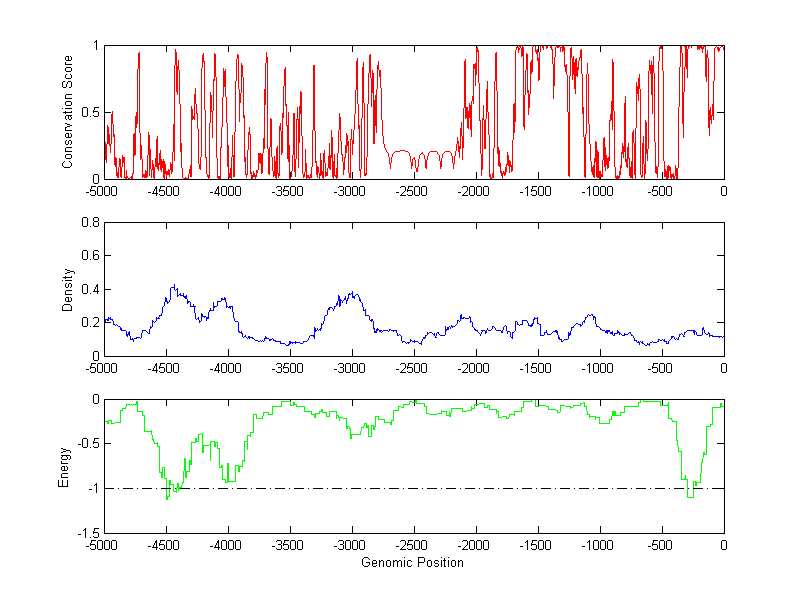Click the -3500 tick label under conservation plot
The width and height of the screenshot is (800, 599).
(x=288, y=190)
